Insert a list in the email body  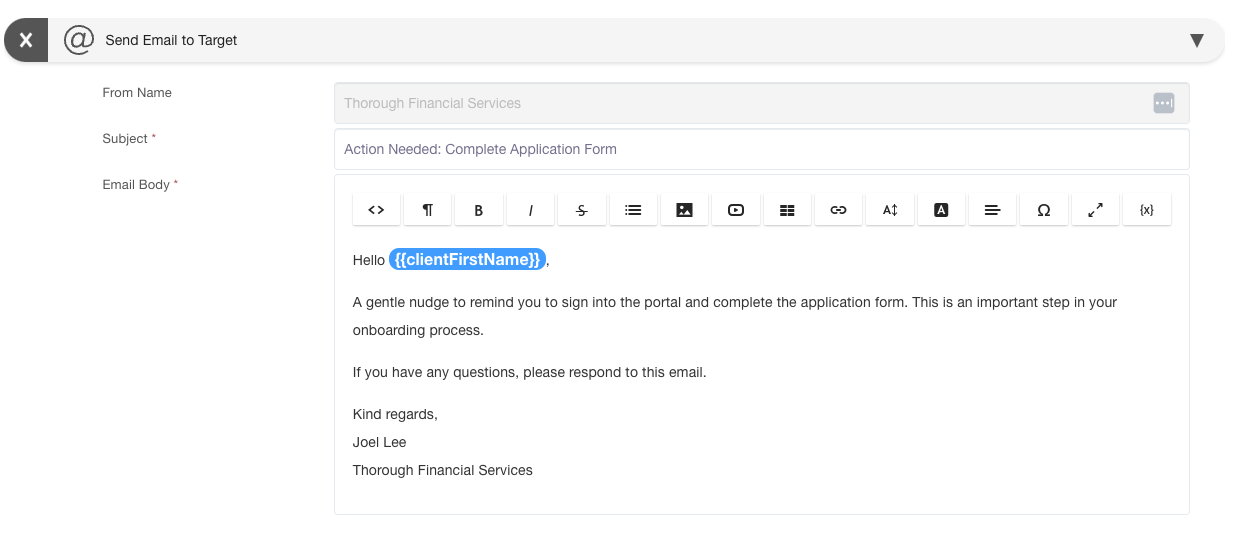tap(633, 210)
